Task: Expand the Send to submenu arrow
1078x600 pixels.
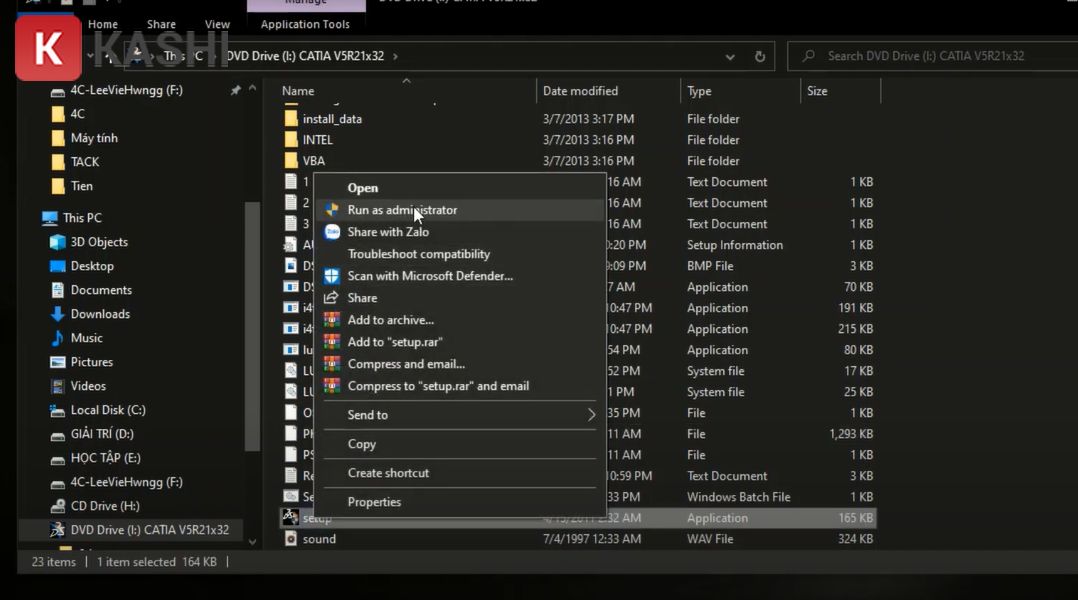Action: pos(591,415)
